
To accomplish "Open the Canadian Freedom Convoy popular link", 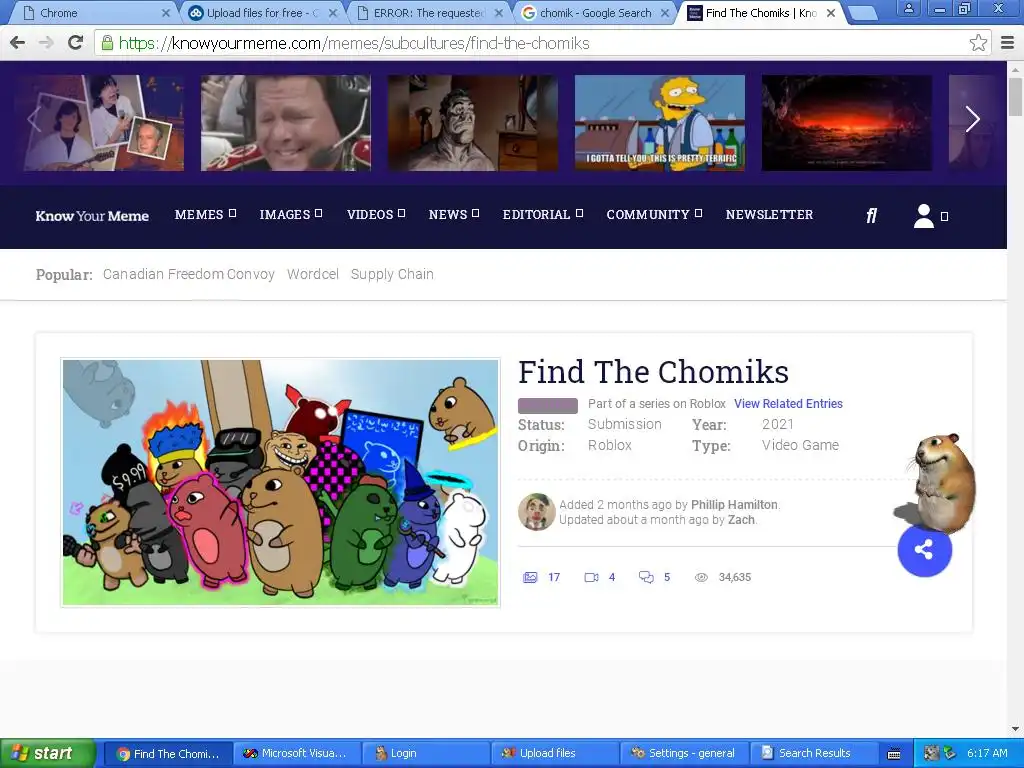I will click(x=189, y=274).
